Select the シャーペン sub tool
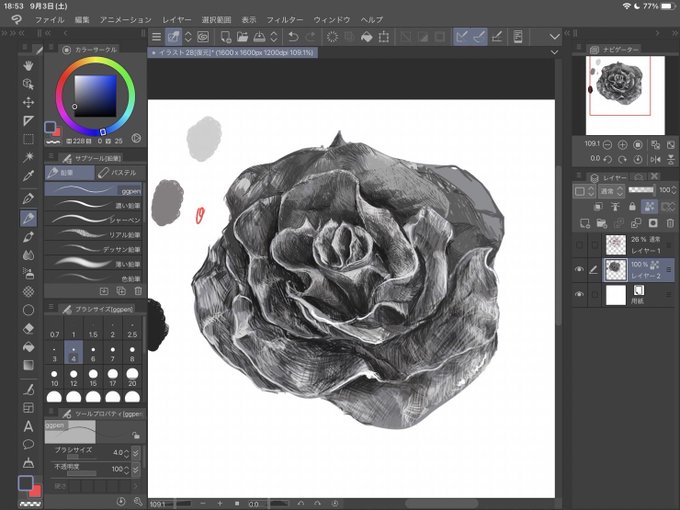Screen dimensions: 680x510 click(94, 220)
